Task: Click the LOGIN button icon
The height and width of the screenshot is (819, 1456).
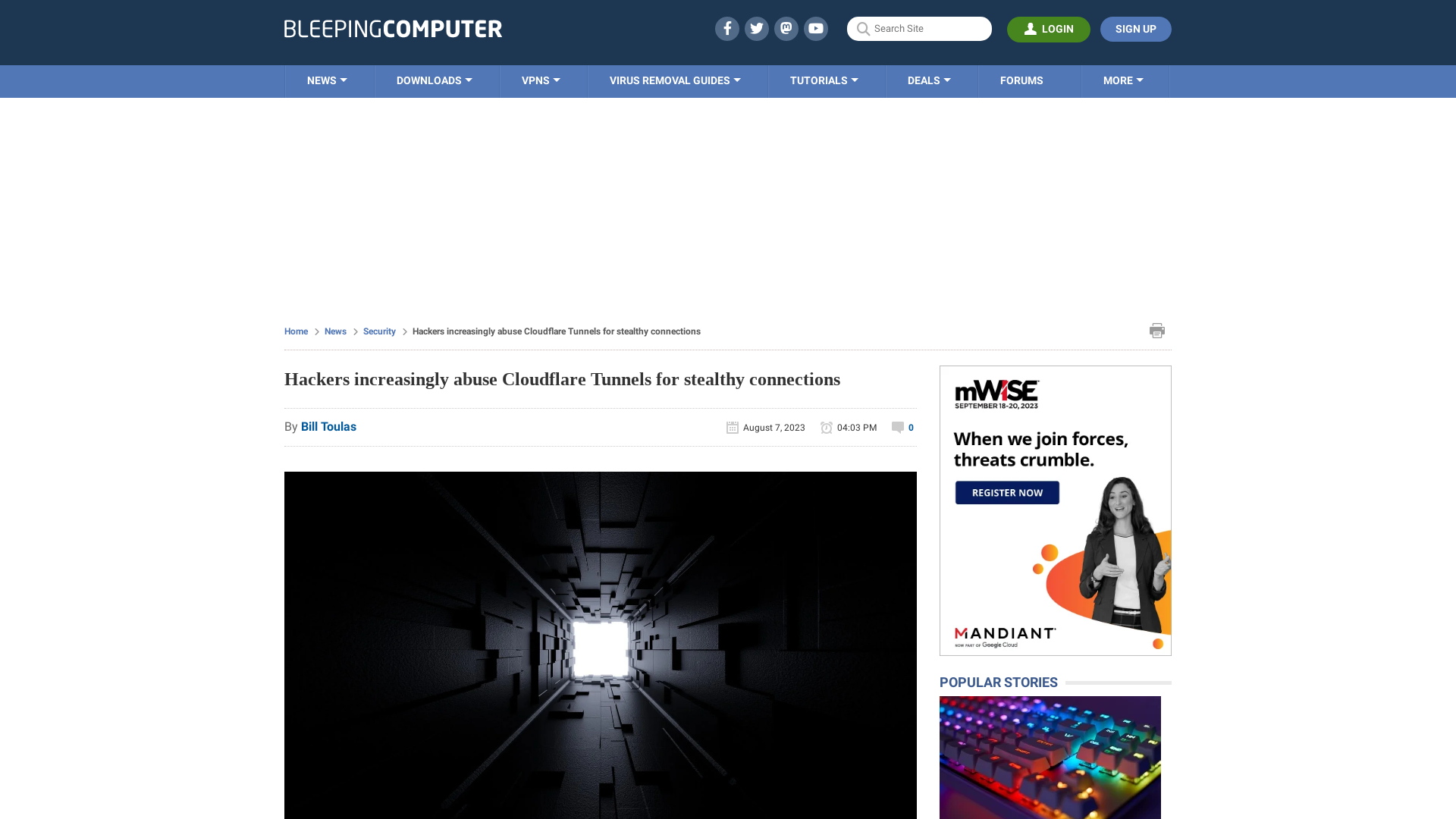Action: [x=1030, y=28]
